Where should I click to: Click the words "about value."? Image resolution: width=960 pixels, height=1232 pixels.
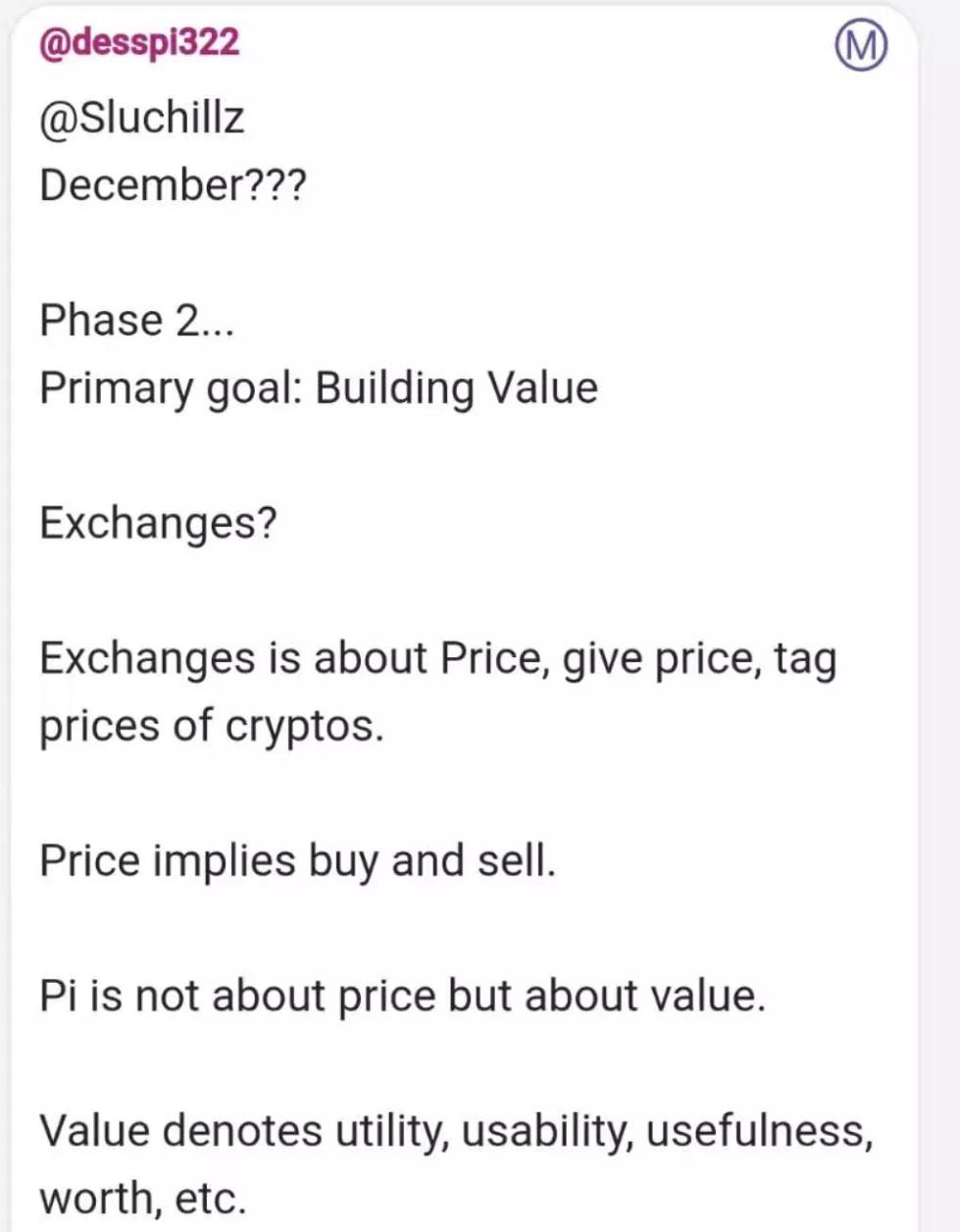[x=644, y=997]
